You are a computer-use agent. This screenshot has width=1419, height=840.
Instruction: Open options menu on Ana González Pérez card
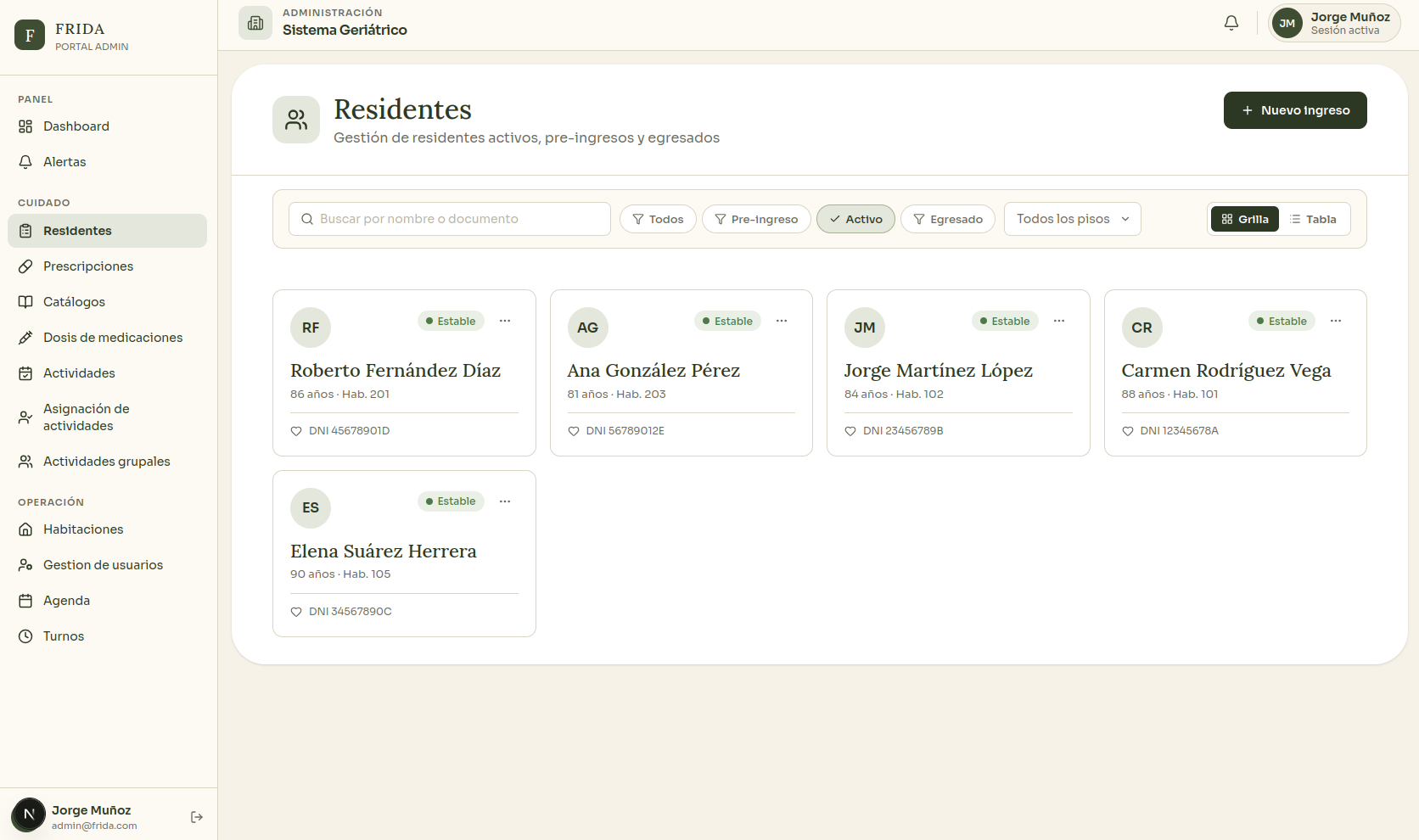tap(782, 321)
